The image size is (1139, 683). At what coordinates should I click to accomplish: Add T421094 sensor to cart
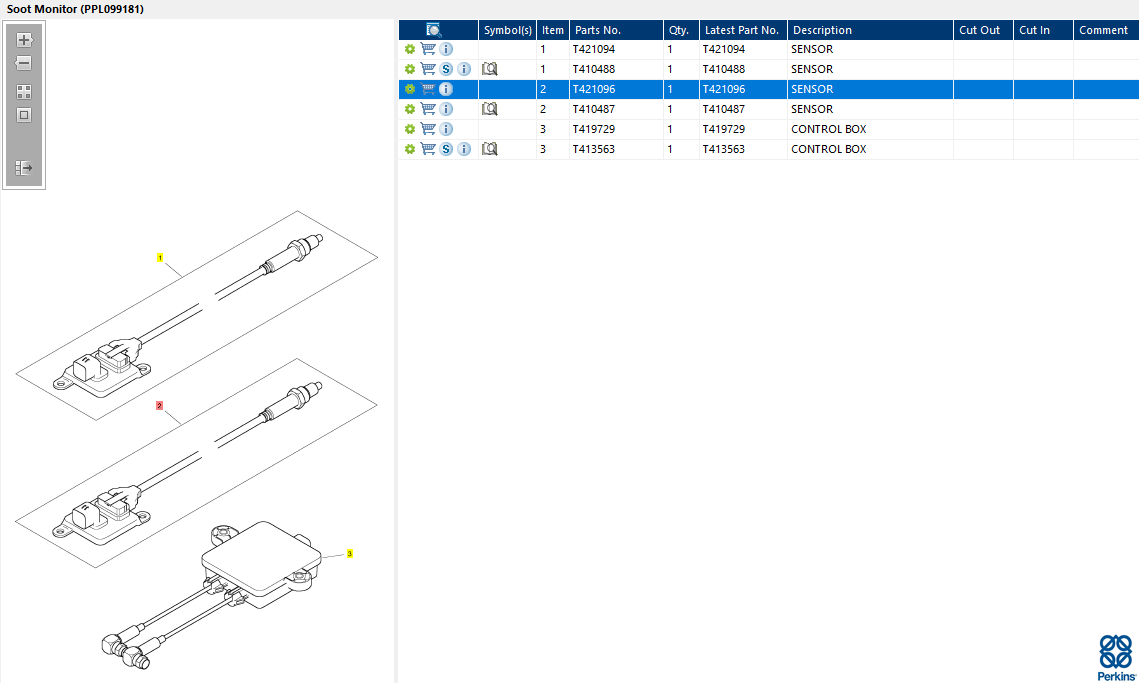click(429, 49)
